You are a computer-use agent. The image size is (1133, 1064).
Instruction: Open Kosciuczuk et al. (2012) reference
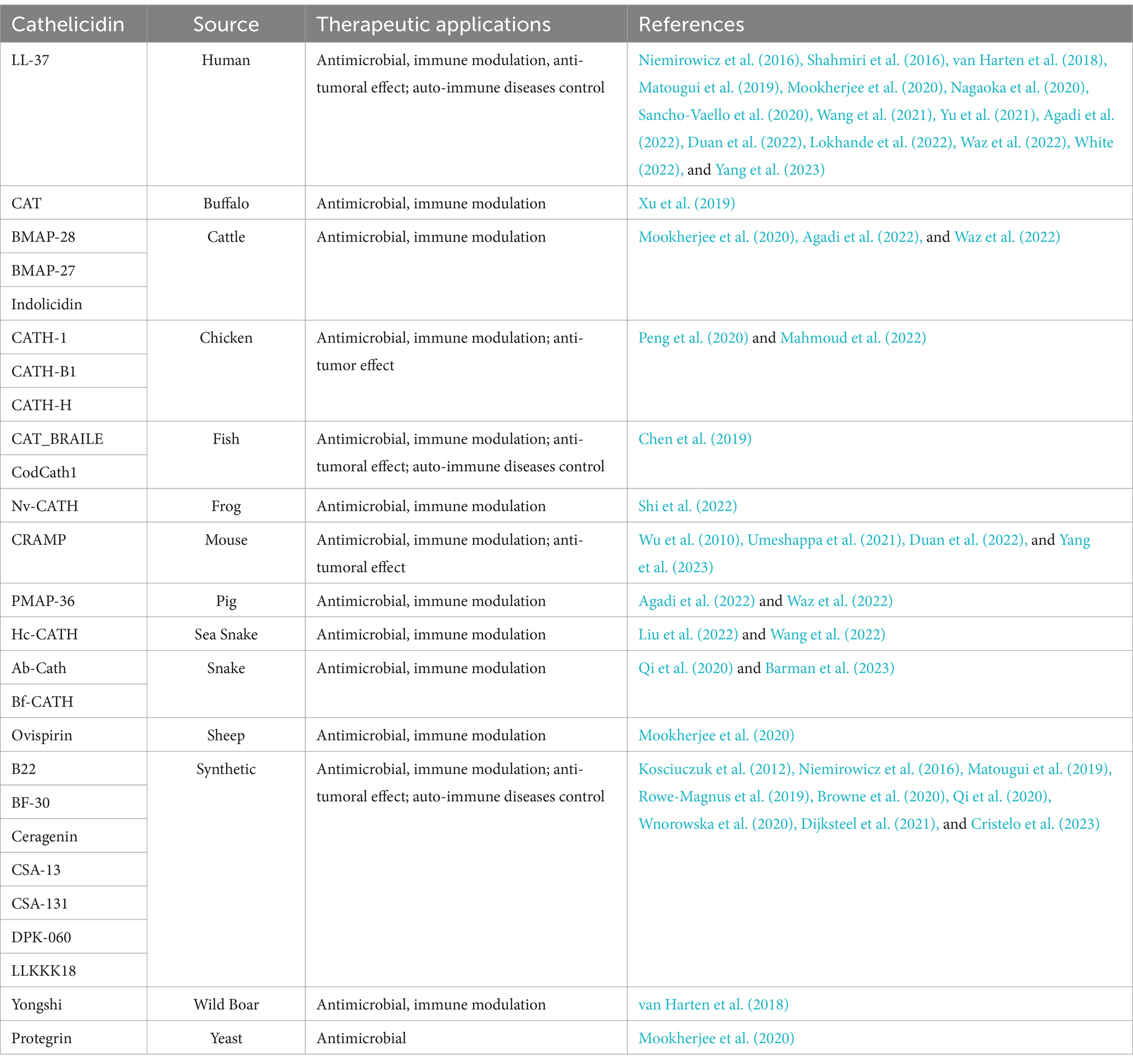(x=716, y=769)
